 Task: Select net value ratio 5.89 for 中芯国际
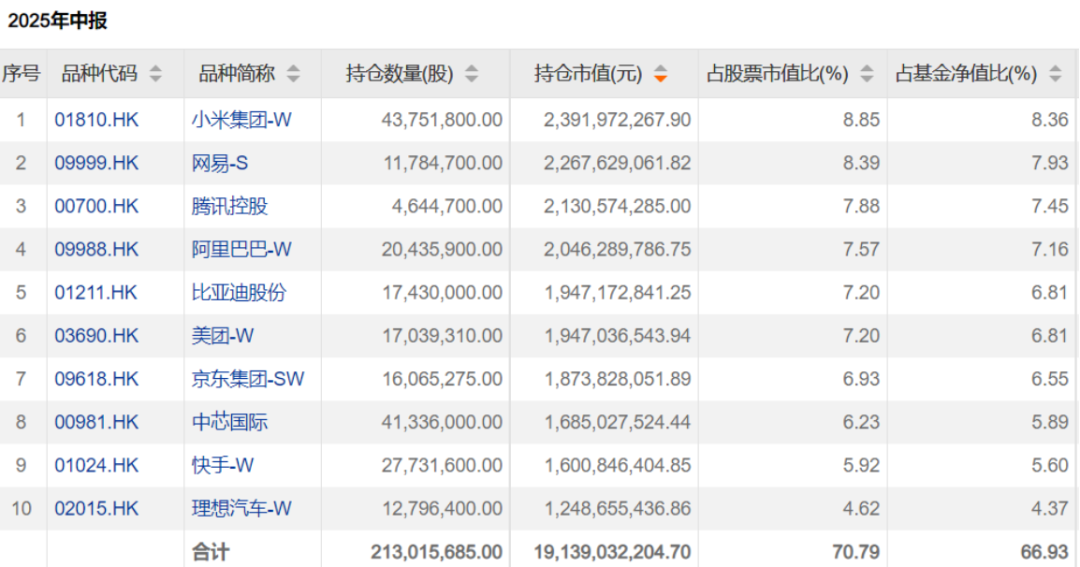point(1050,422)
